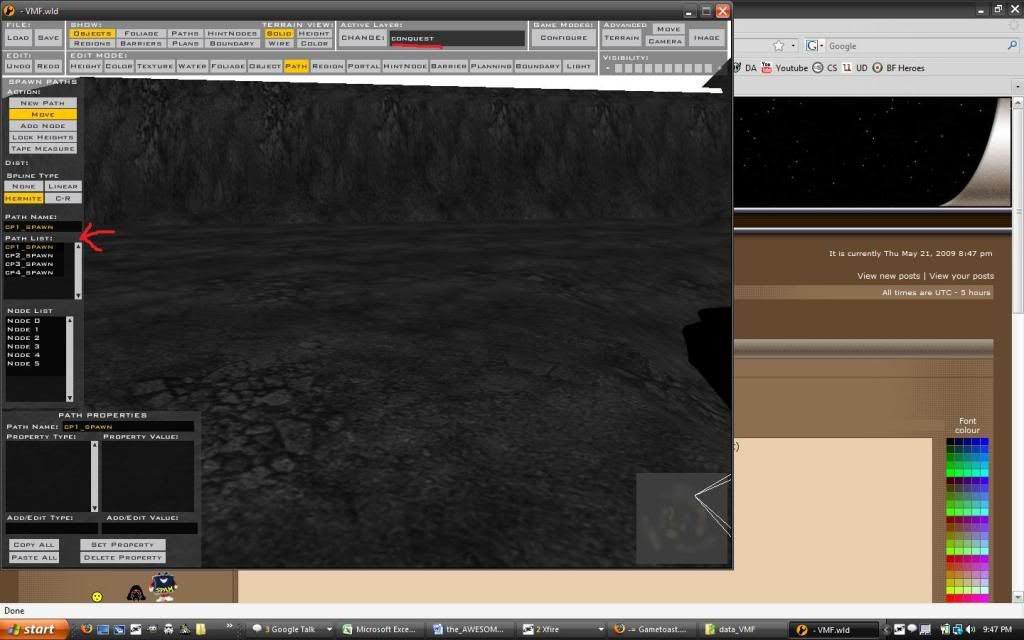Select cp4_spawn in Path List
Screen dimensions: 1024x640
(x=29, y=272)
